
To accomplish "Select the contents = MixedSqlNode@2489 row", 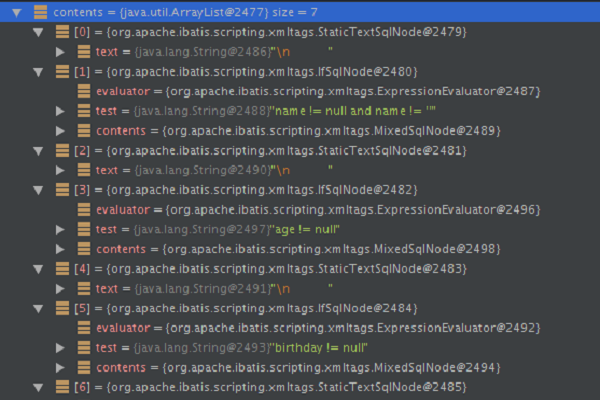I will click(x=300, y=131).
